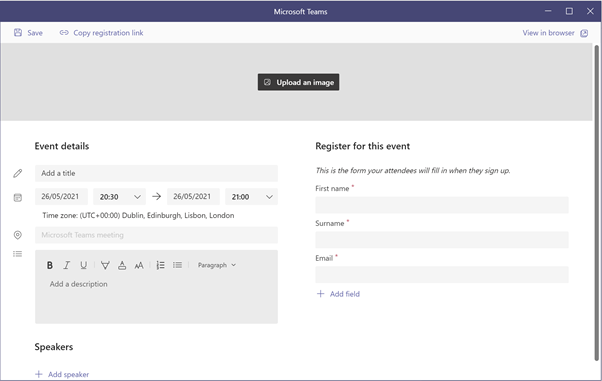Viewport: 602px width, 381px height.
Task: Open the text highlight colour tool
Action: pyautogui.click(x=105, y=265)
